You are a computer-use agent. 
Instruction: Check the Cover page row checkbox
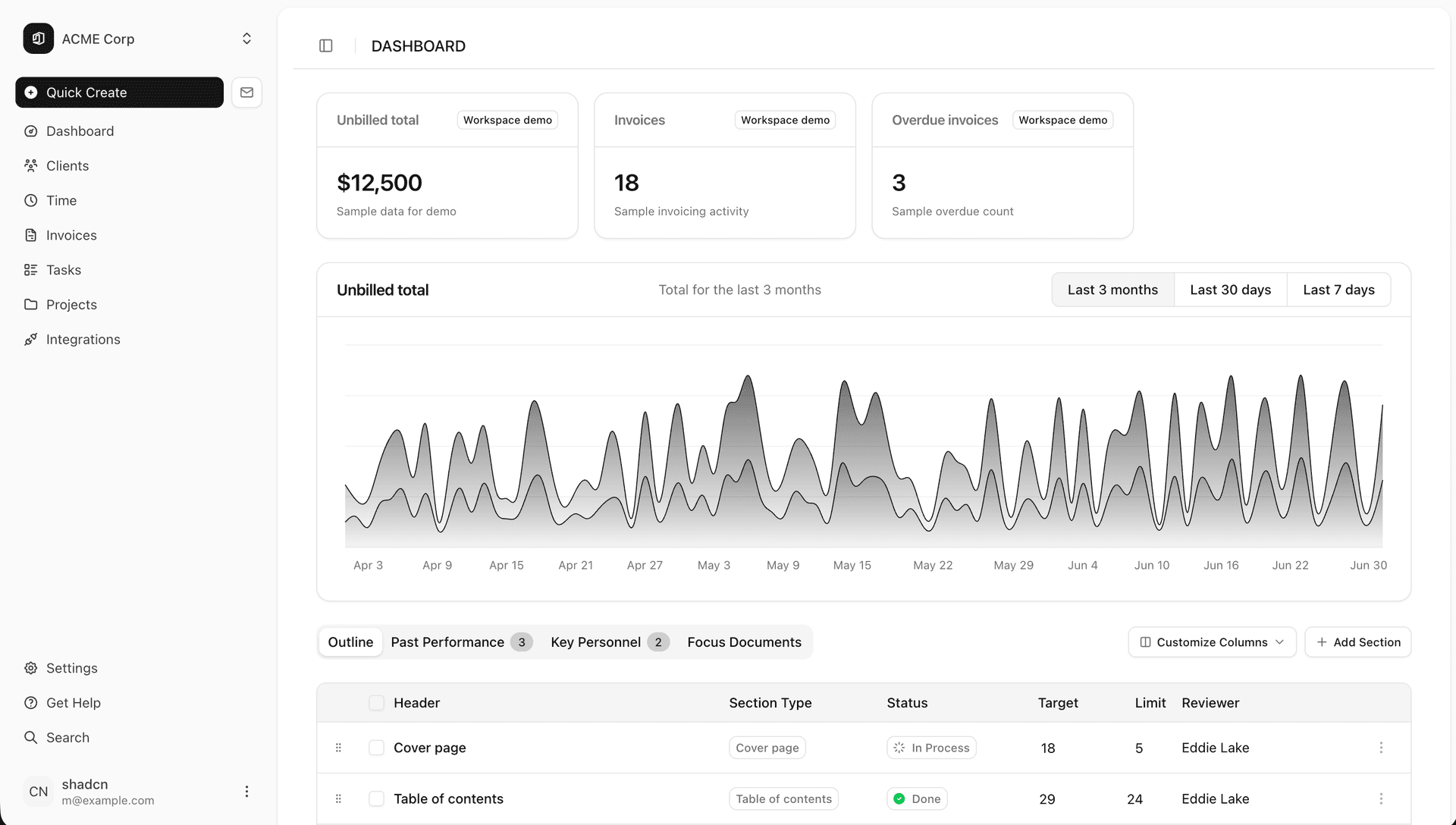(376, 748)
